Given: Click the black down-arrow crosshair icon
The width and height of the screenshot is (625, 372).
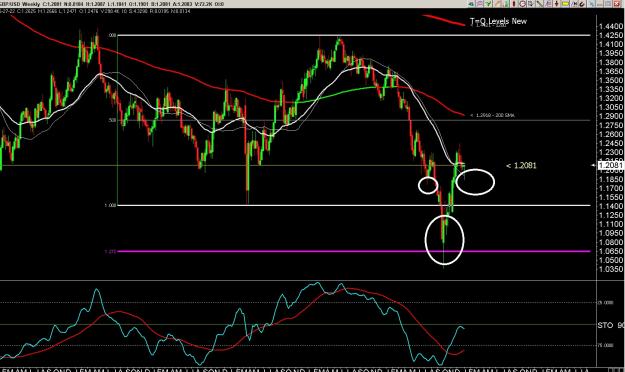Looking at the screenshot, I should (556, 4).
